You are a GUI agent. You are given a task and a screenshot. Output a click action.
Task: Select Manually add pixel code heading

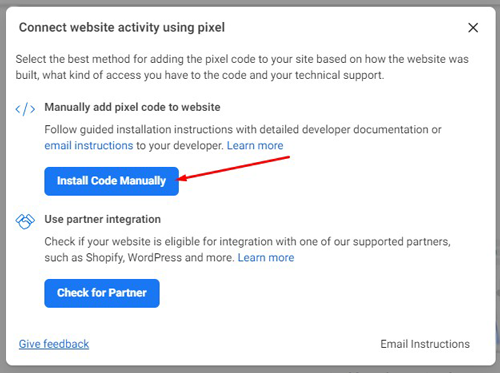click(x=132, y=107)
